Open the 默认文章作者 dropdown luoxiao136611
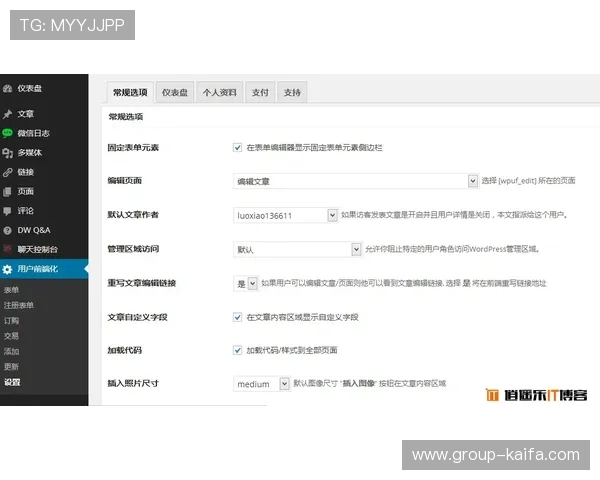This screenshot has width=600, height=480. point(285,215)
